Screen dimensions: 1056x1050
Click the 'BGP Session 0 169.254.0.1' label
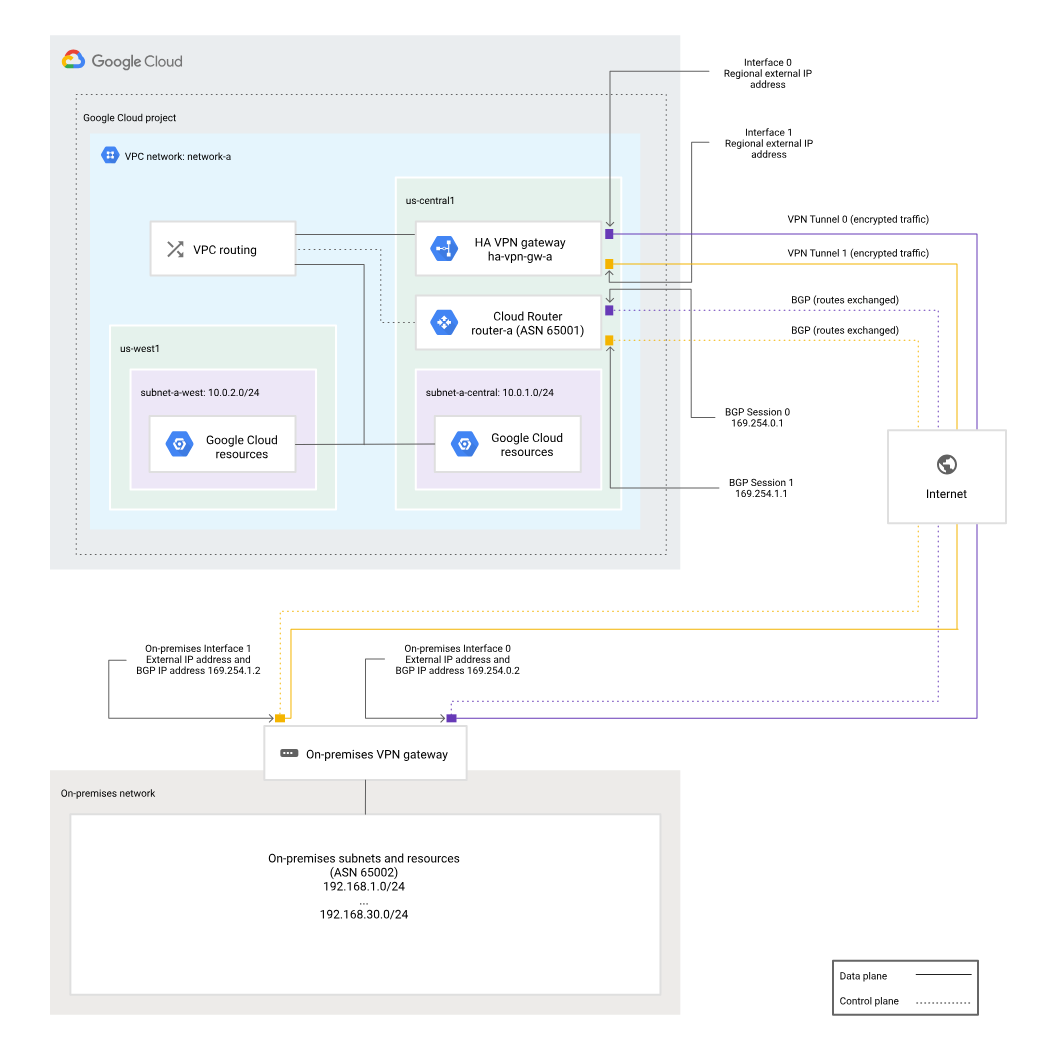point(758,418)
